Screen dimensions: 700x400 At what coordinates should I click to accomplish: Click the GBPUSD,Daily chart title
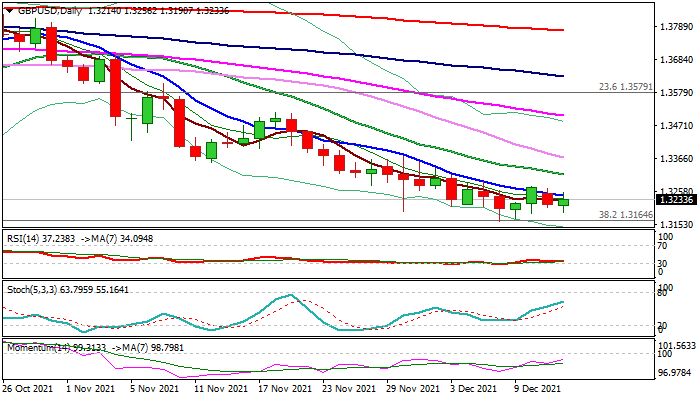42,8
